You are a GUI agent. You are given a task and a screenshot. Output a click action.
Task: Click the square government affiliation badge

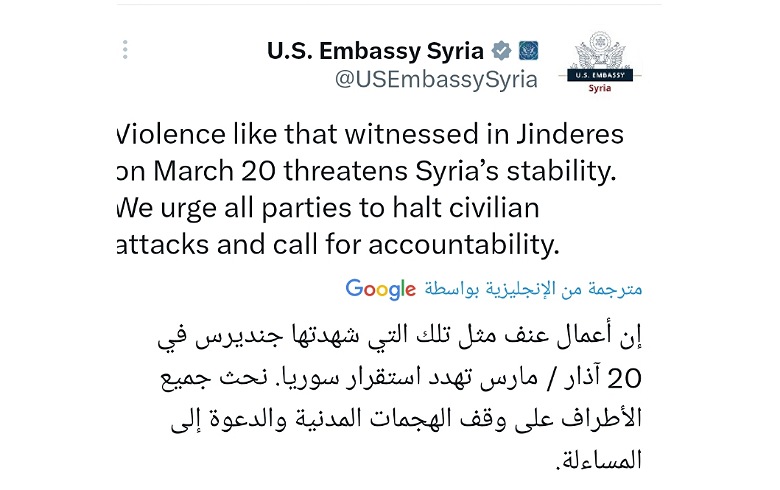point(529,50)
